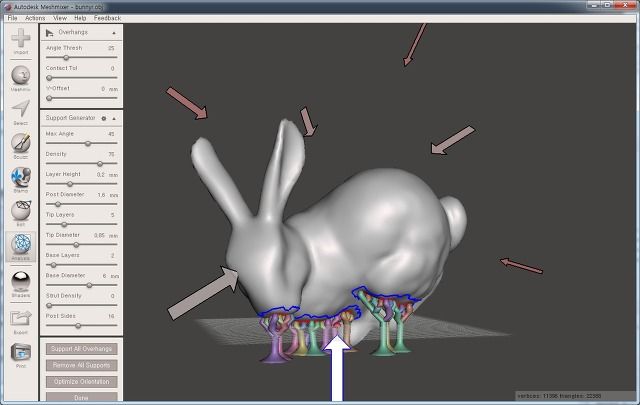The width and height of the screenshot is (640, 405).
Task: Adjust the Base Layers slider
Action: 82,265
